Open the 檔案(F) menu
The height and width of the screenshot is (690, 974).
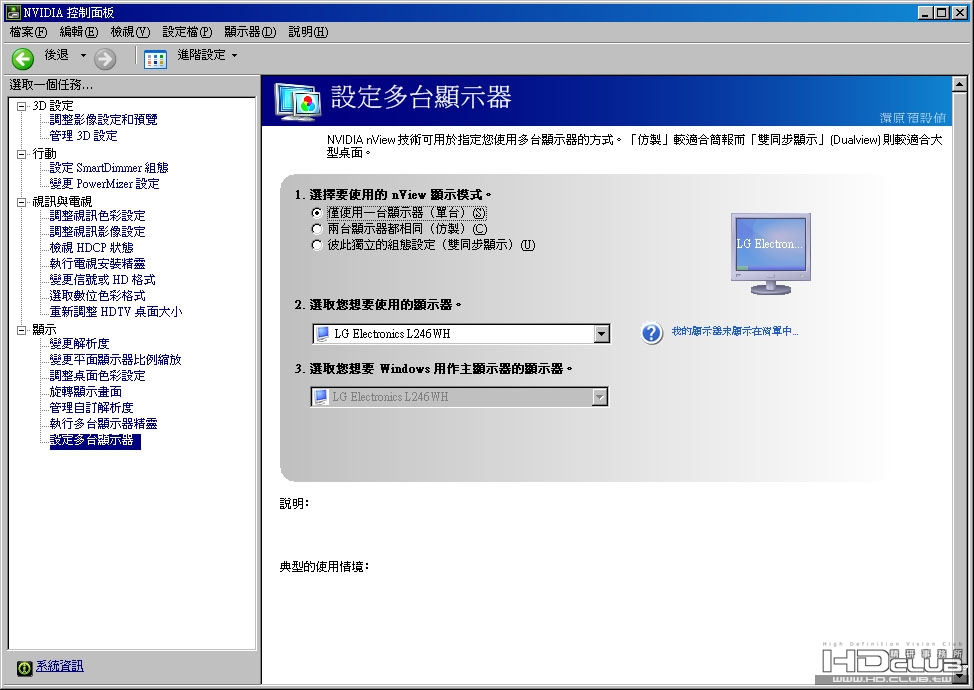click(29, 32)
